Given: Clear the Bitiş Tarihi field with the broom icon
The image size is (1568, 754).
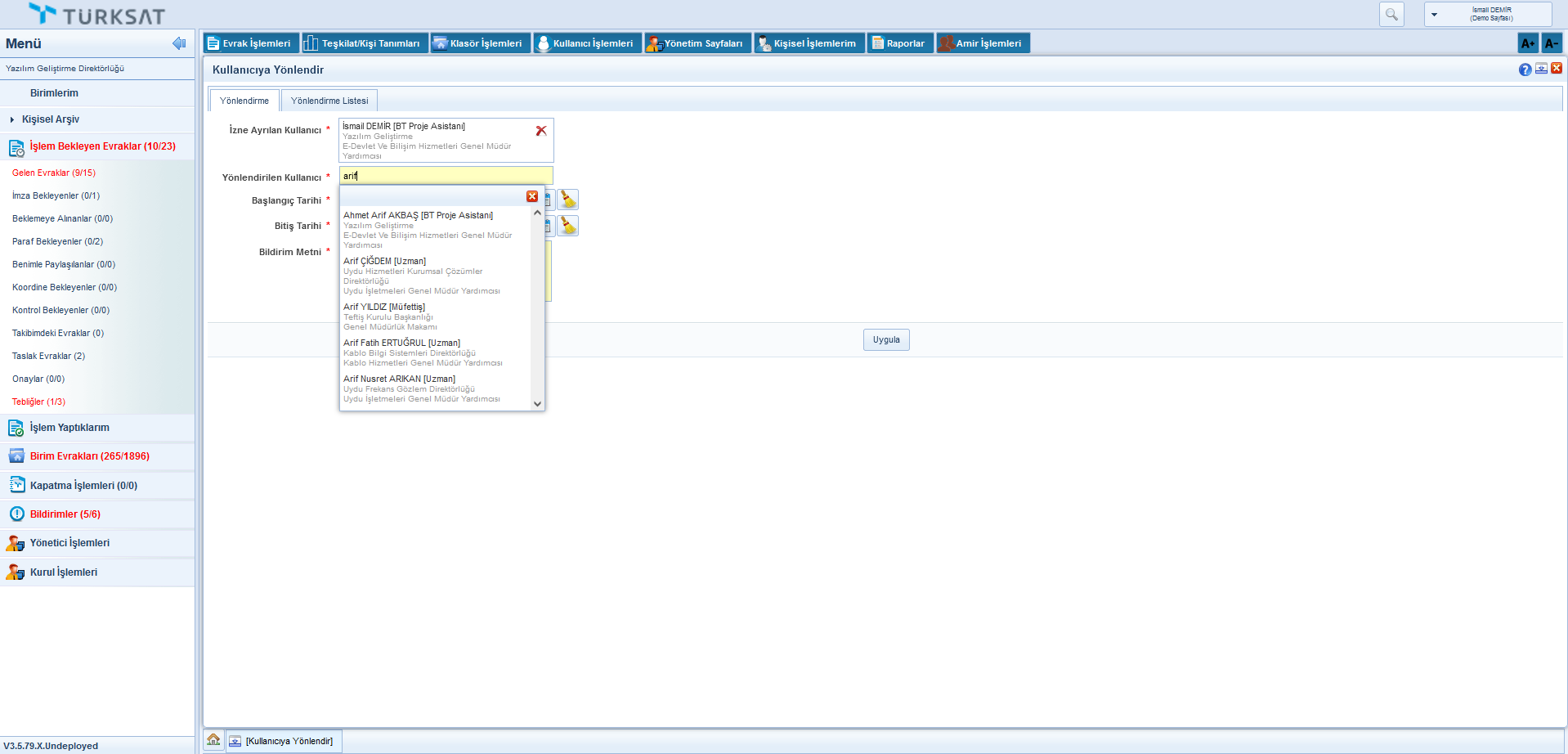Looking at the screenshot, I should 568,226.
